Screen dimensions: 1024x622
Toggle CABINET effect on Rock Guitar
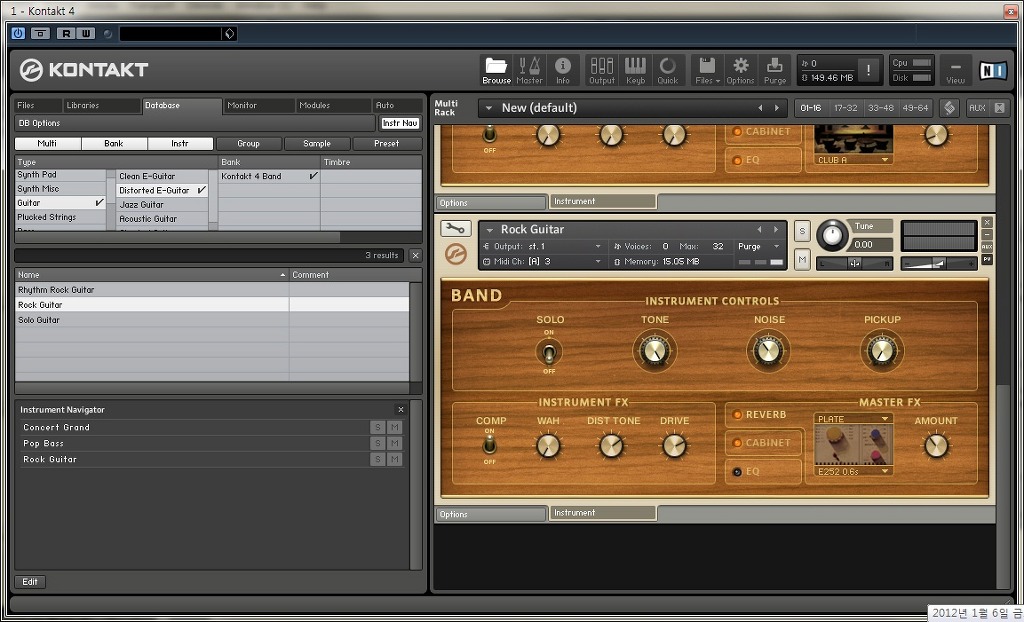coord(763,442)
